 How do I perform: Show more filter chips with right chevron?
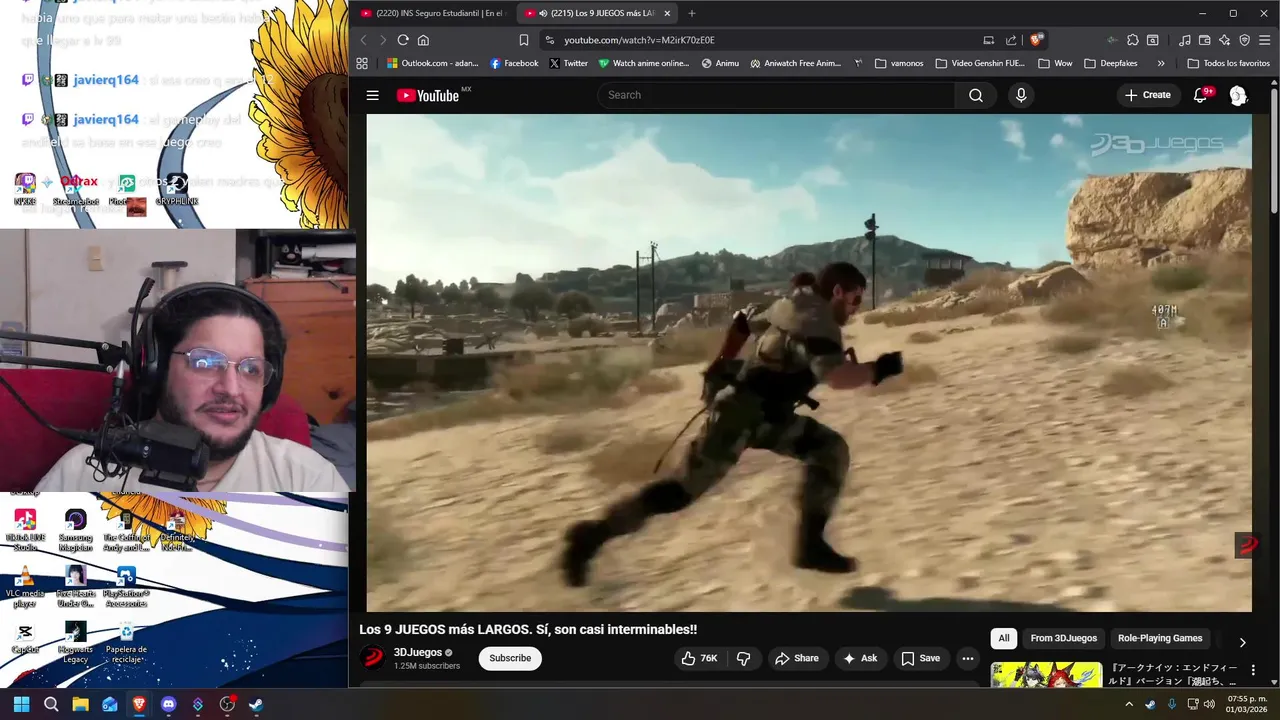pyautogui.click(x=1242, y=642)
